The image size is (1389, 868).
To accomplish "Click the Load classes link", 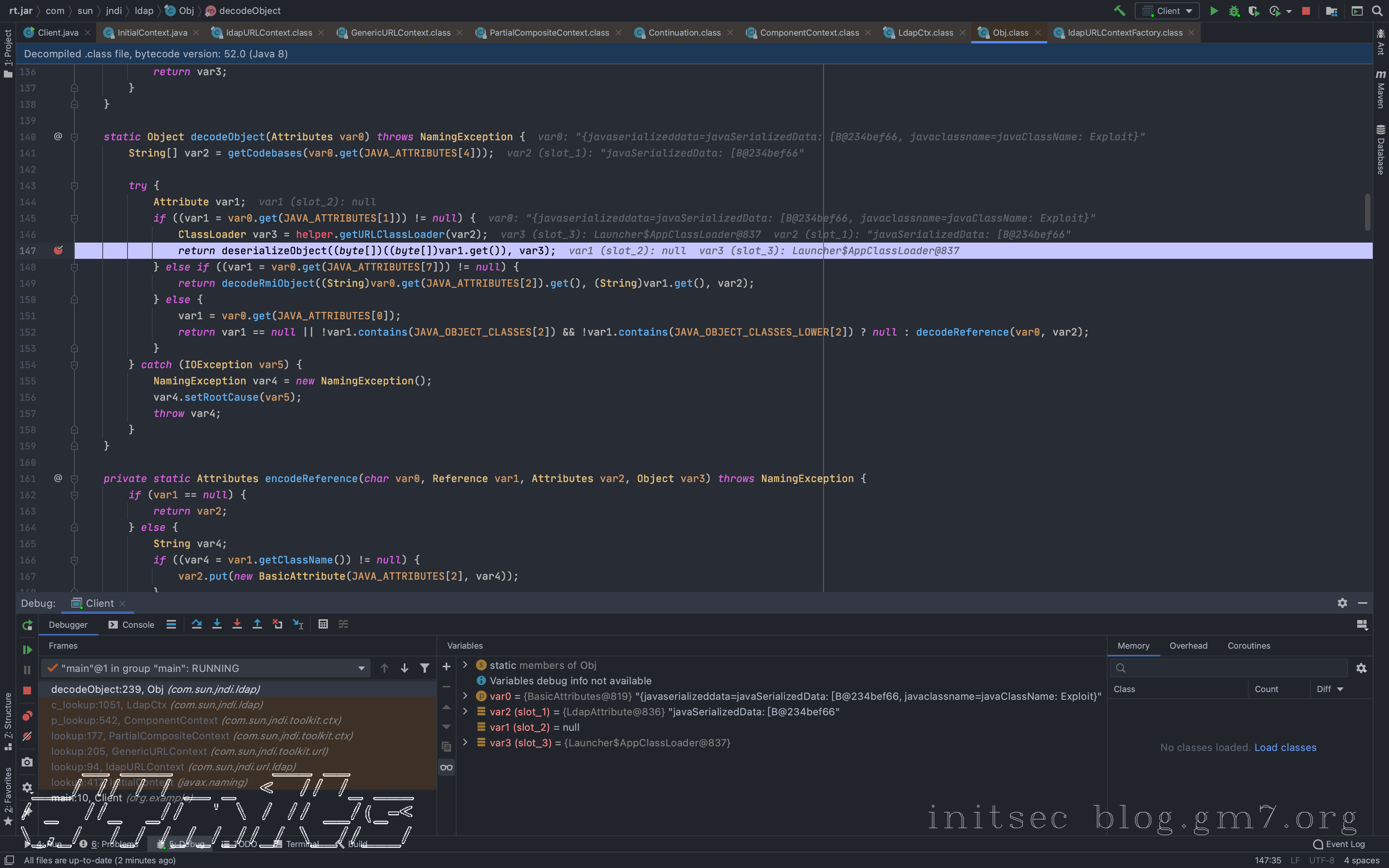I will pos(1284,747).
